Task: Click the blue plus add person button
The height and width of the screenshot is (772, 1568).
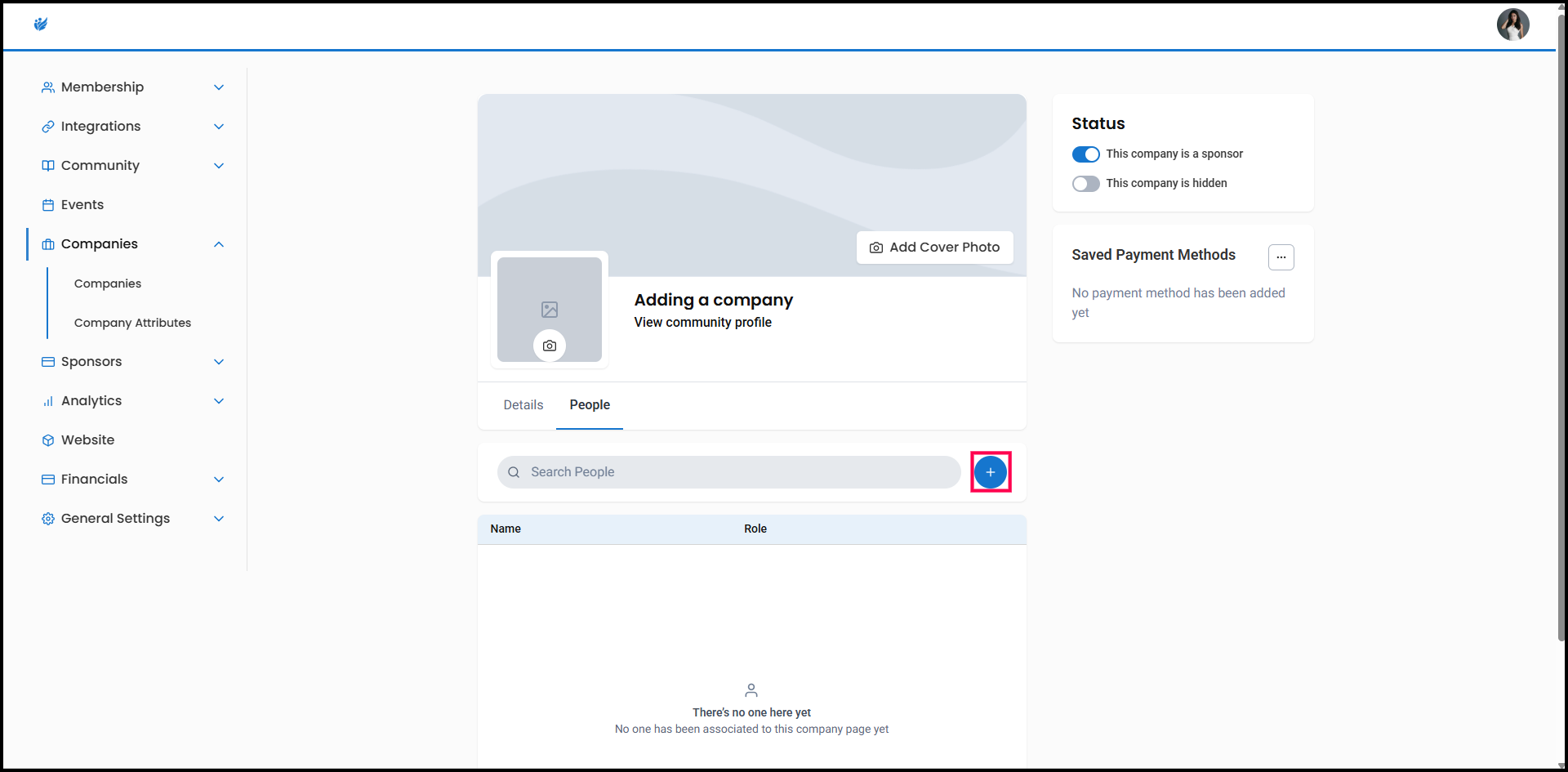Action: pyautogui.click(x=990, y=472)
